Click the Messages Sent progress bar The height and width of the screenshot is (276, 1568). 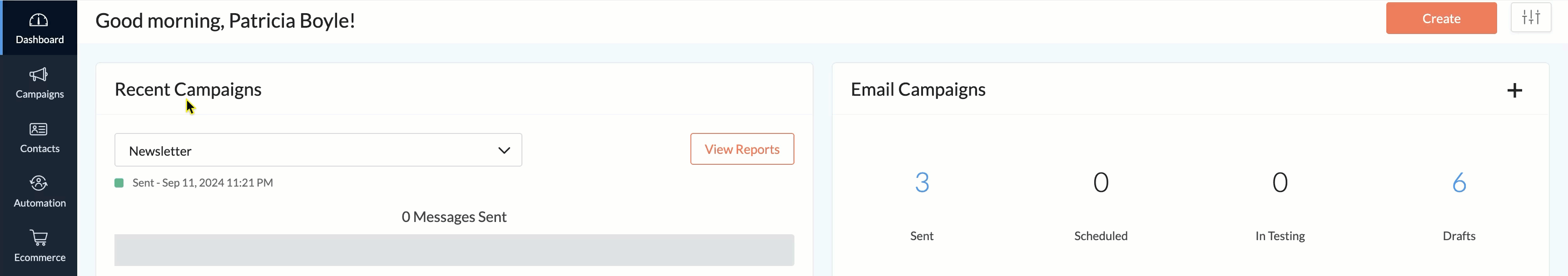(454, 250)
